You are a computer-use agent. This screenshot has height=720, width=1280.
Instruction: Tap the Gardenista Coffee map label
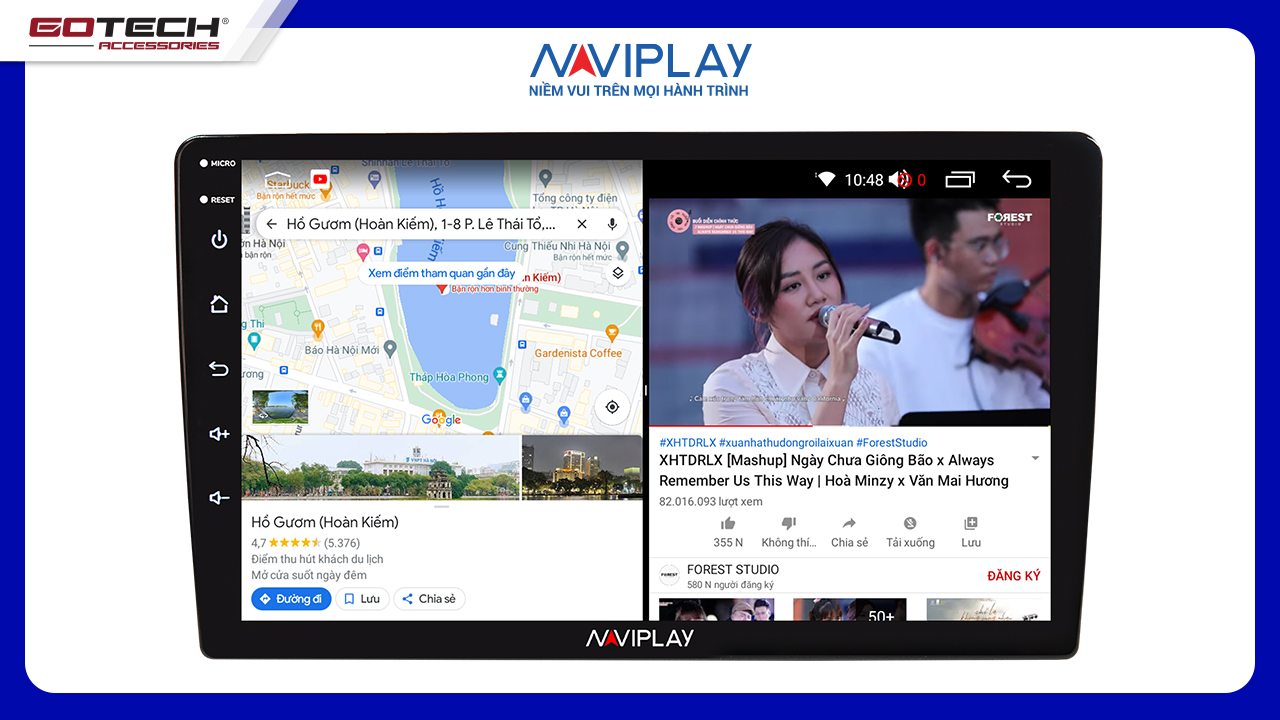(578, 353)
